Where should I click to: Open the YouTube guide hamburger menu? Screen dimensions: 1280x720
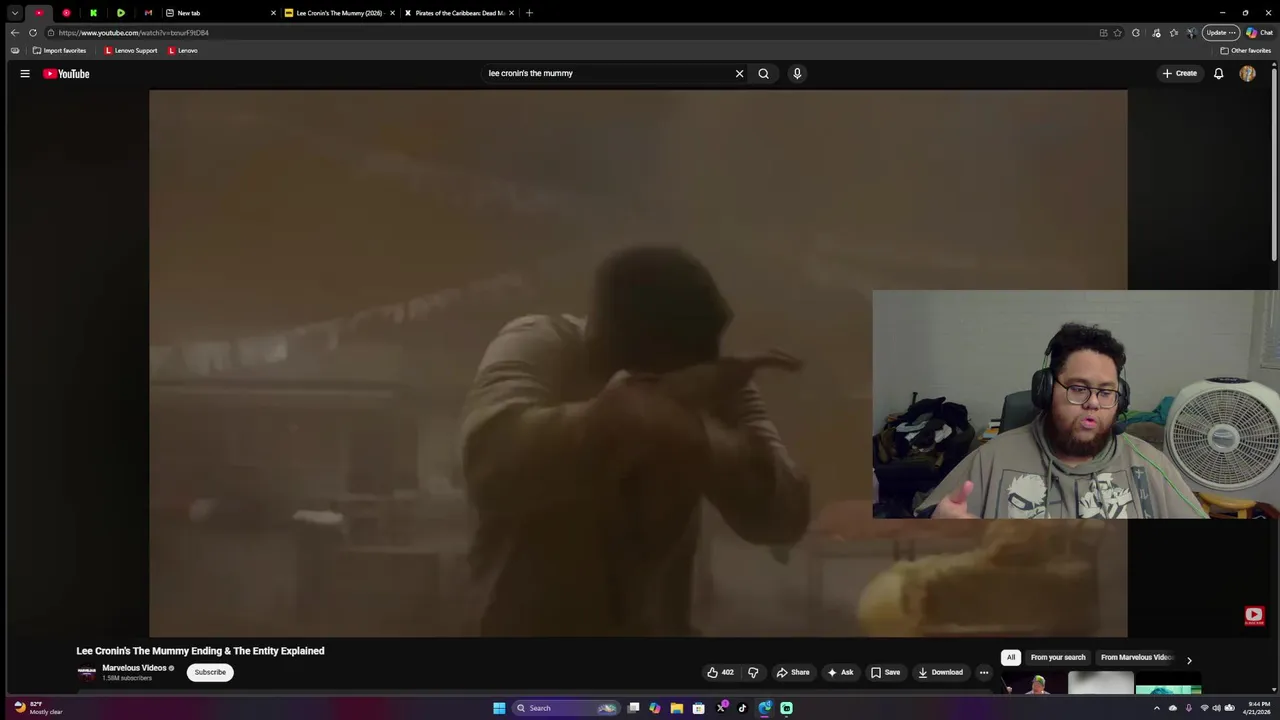(x=25, y=73)
